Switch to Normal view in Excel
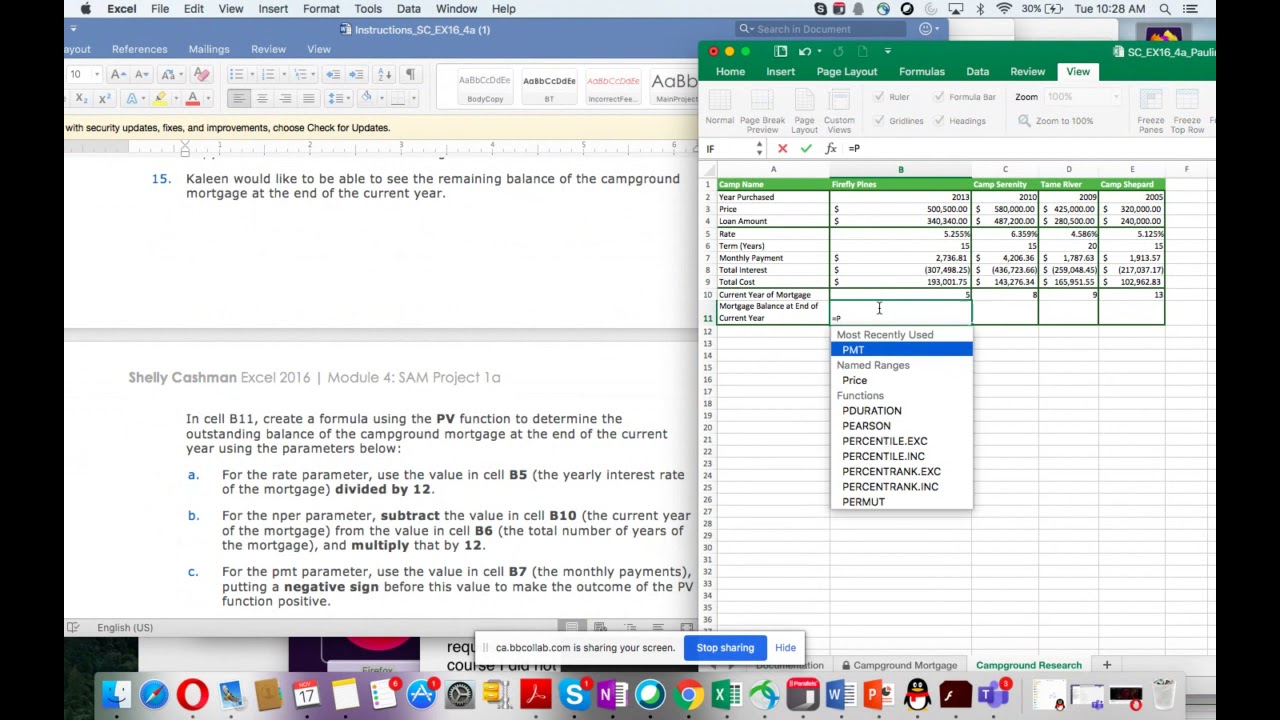This screenshot has height=720, width=1280. tap(719, 108)
